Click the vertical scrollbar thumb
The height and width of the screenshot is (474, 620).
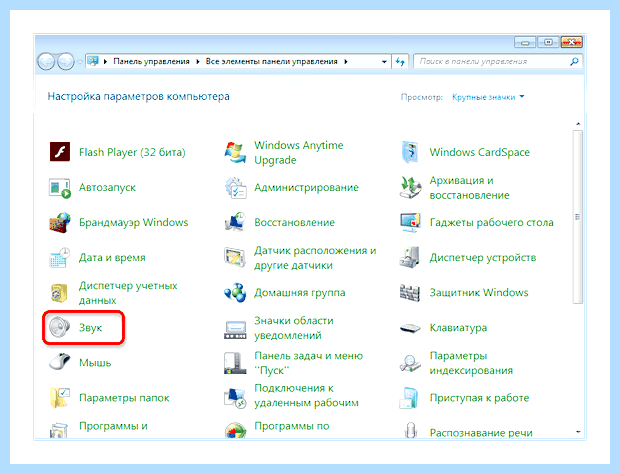[x=577, y=217]
